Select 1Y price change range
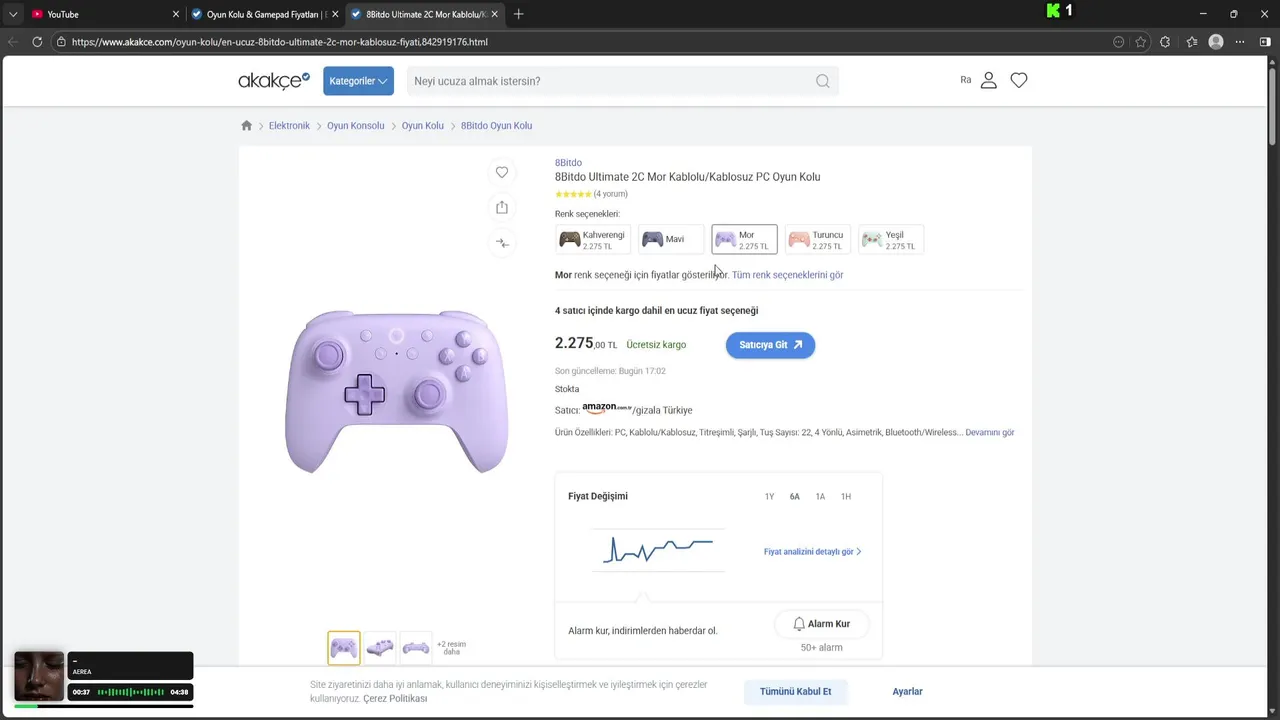 pyautogui.click(x=769, y=497)
